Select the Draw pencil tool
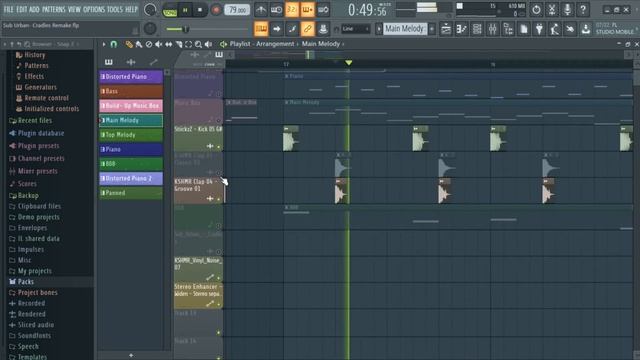 [x=129, y=44]
